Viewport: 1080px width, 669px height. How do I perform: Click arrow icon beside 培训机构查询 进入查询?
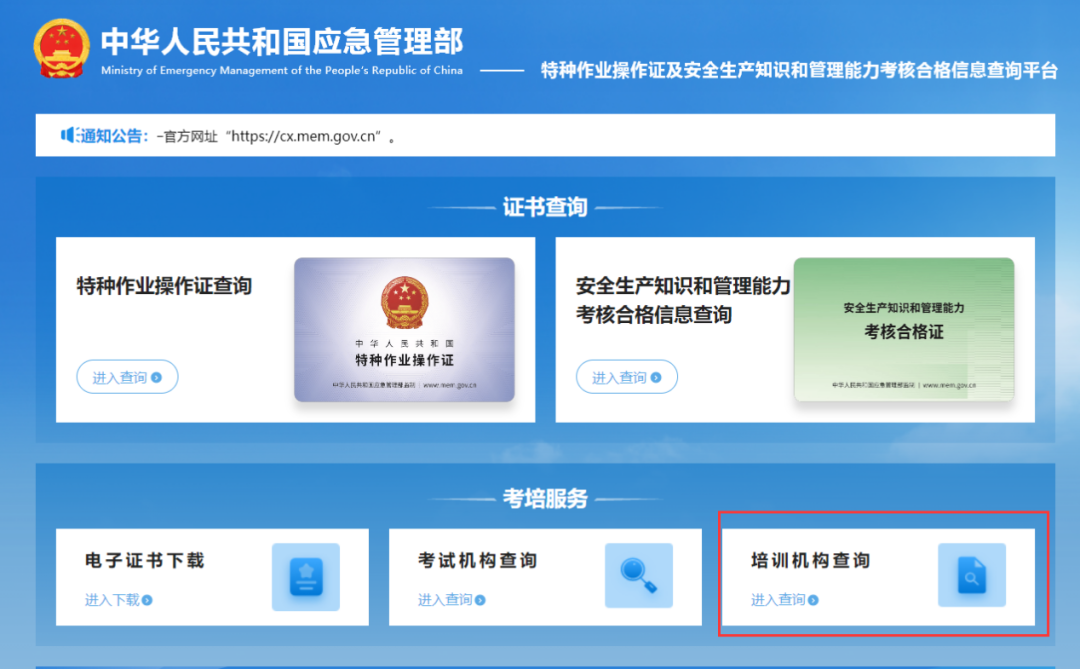tap(814, 601)
